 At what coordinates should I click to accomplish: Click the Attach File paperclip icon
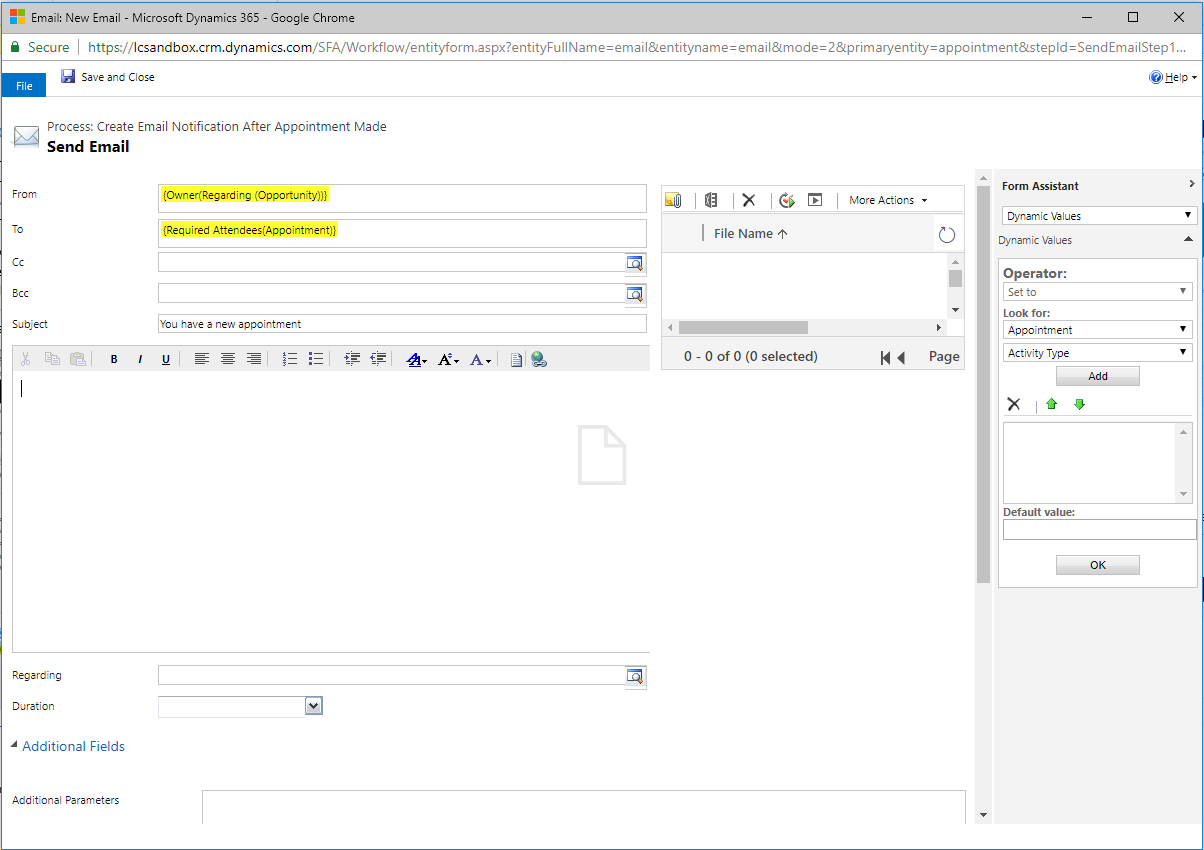point(674,200)
